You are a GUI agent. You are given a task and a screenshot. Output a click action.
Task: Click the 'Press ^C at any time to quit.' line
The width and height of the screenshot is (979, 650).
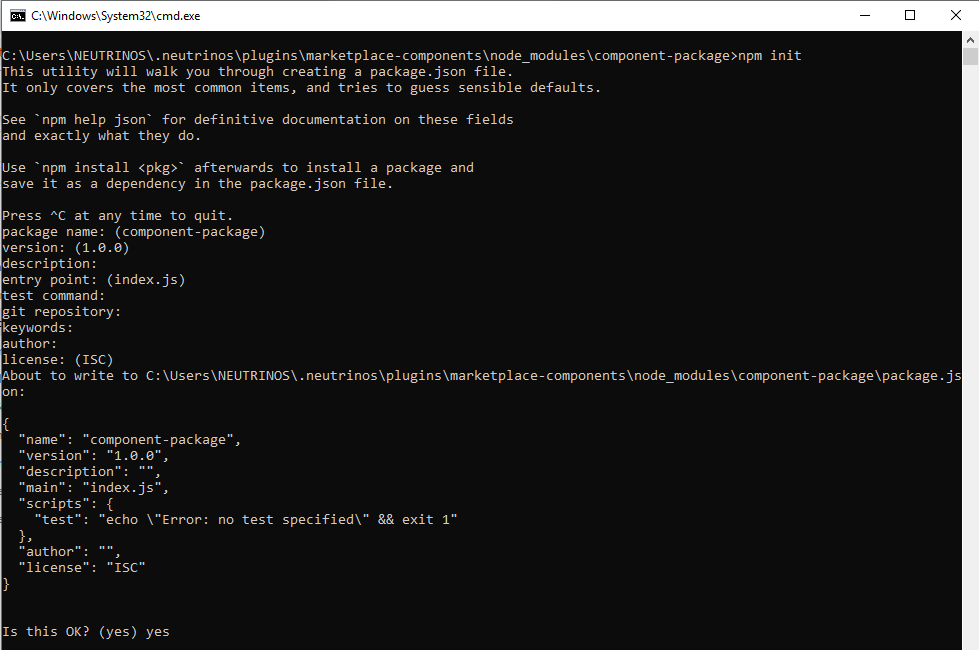(117, 216)
